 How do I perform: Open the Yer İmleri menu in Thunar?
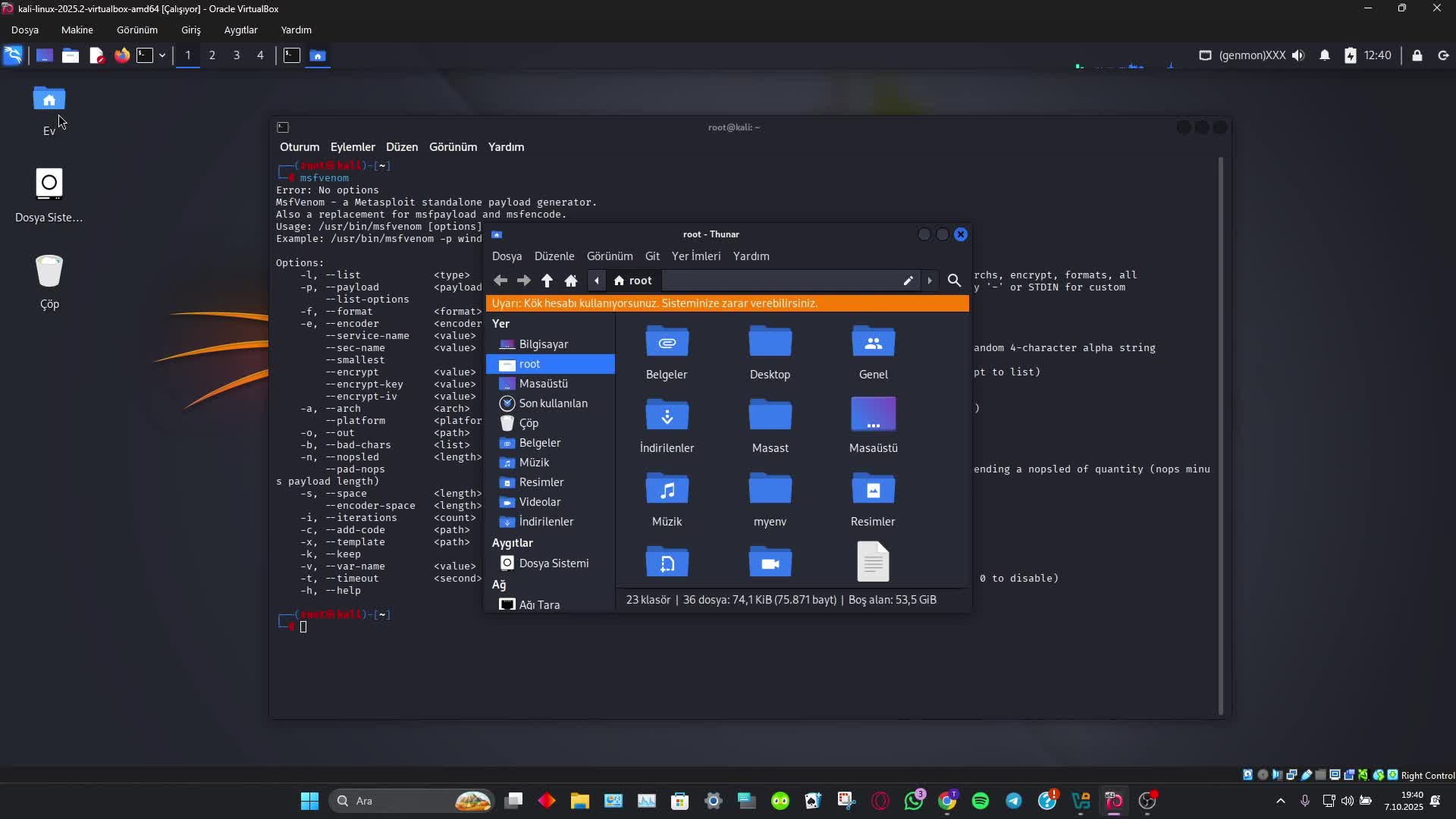pos(695,256)
